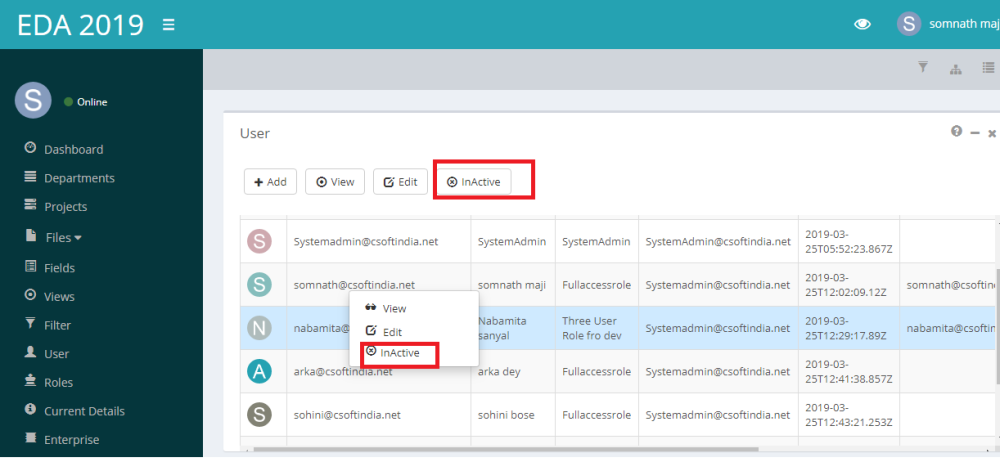The height and width of the screenshot is (462, 1000).
Task: Click the SystemAdmin row avatar
Action: 259,241
